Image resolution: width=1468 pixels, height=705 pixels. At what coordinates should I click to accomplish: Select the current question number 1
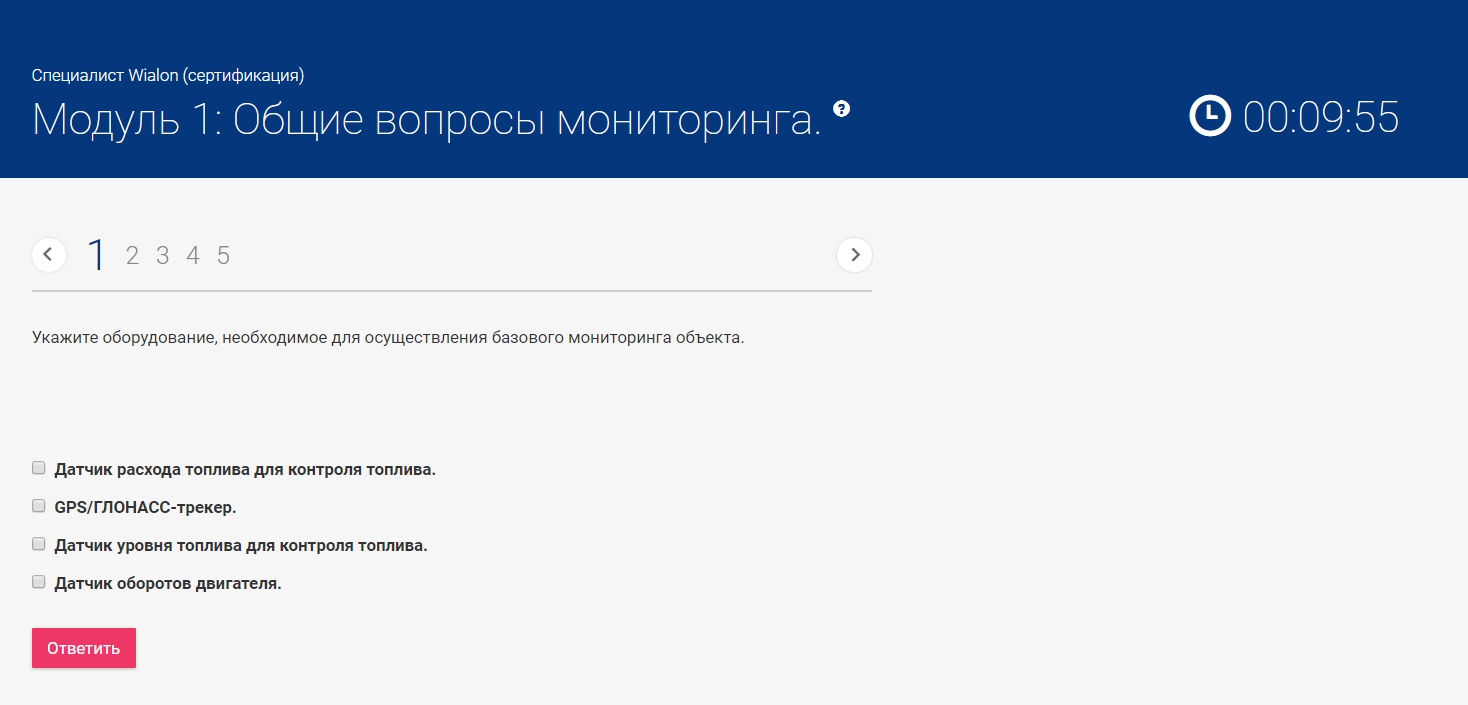click(x=95, y=254)
